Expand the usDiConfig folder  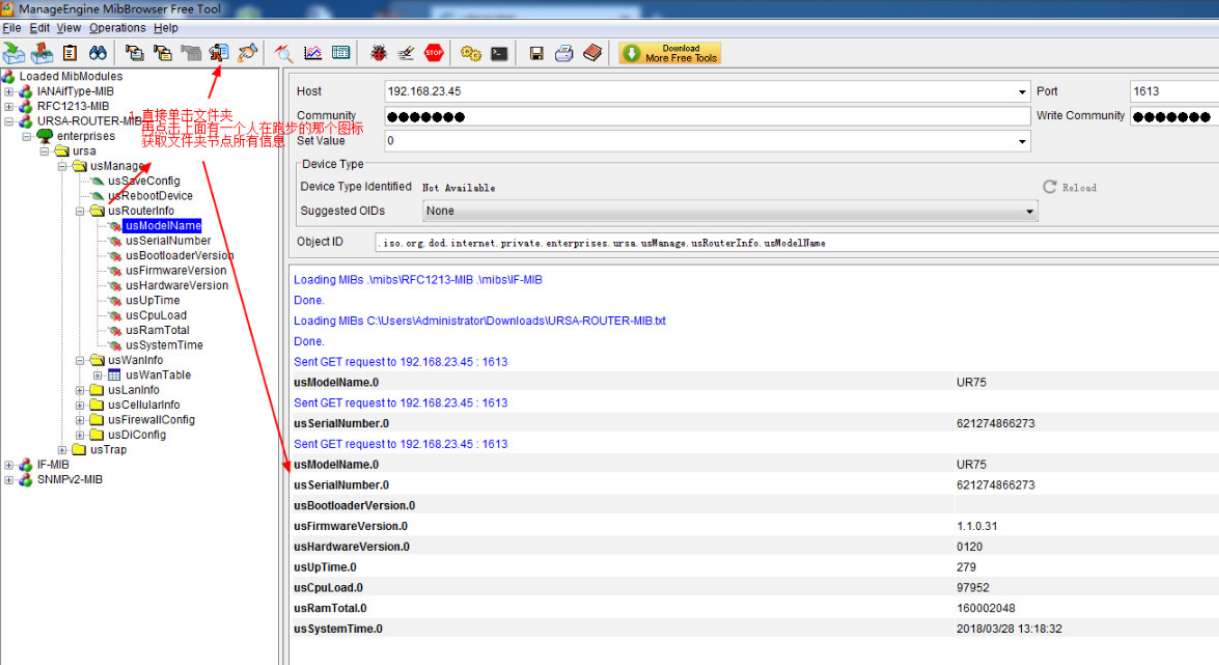point(80,435)
